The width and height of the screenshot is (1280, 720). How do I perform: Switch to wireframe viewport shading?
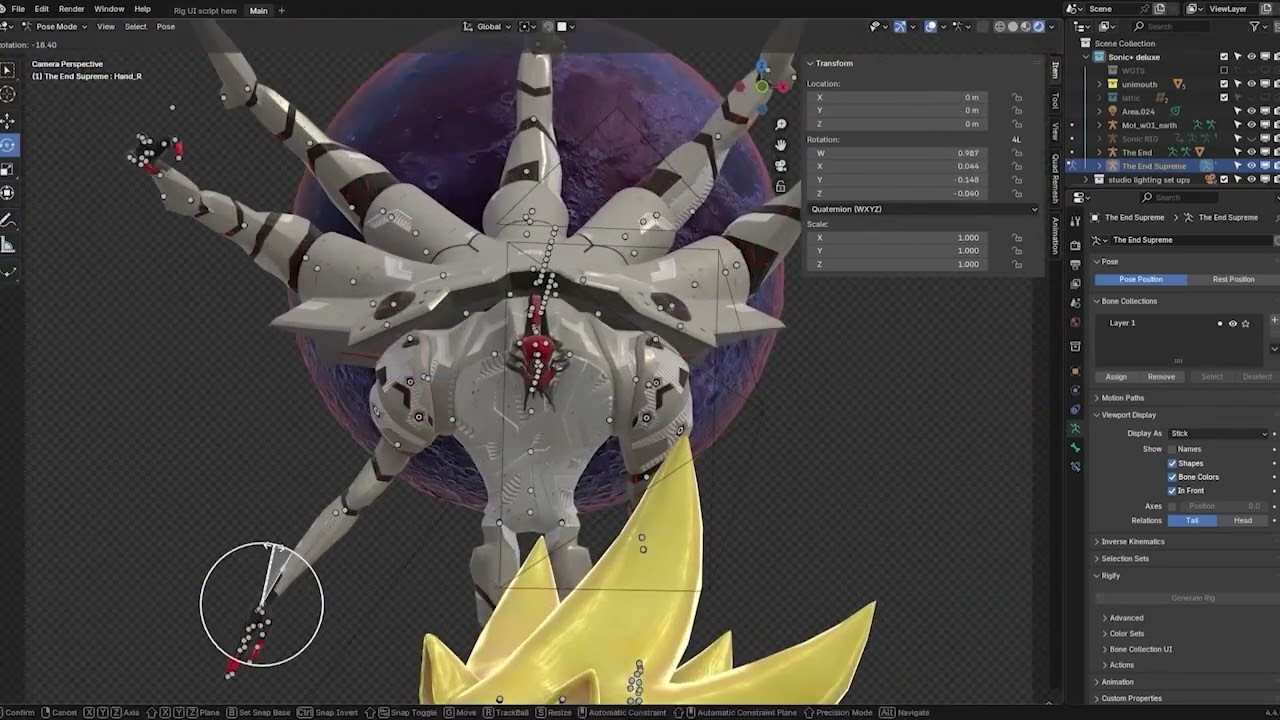(x=1000, y=27)
